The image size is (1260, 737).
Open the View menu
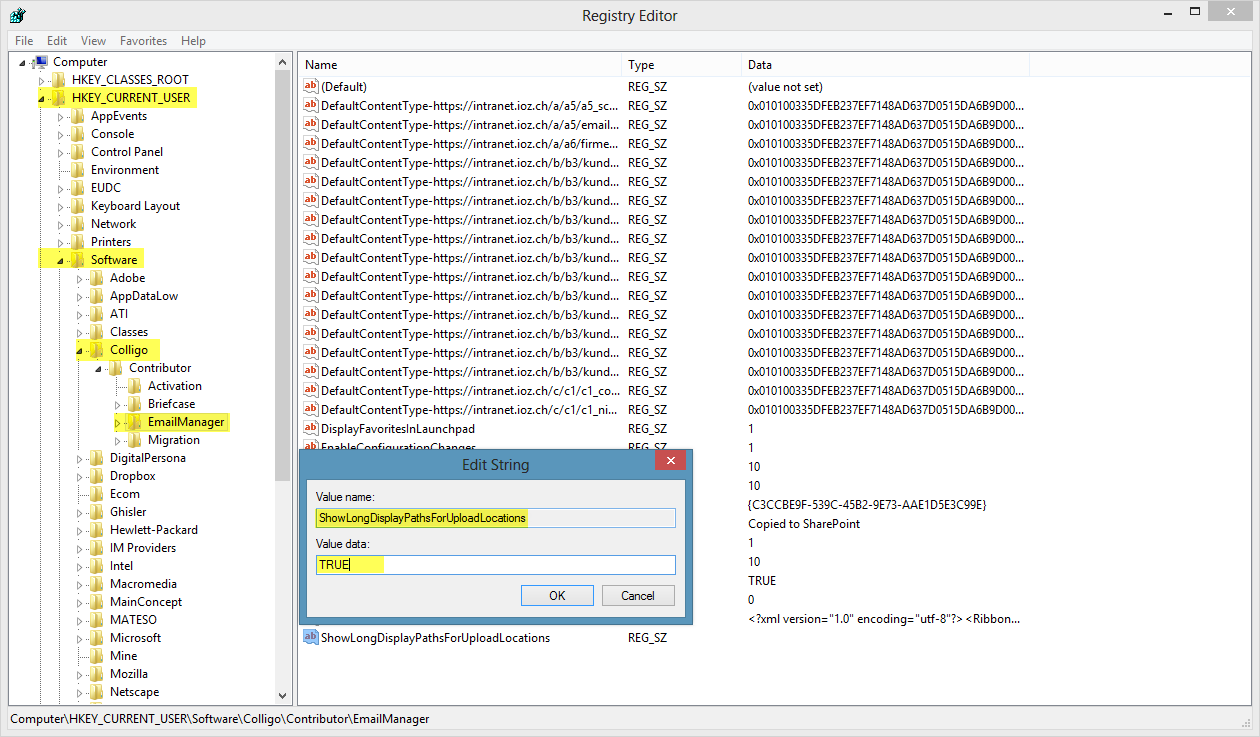[93, 41]
